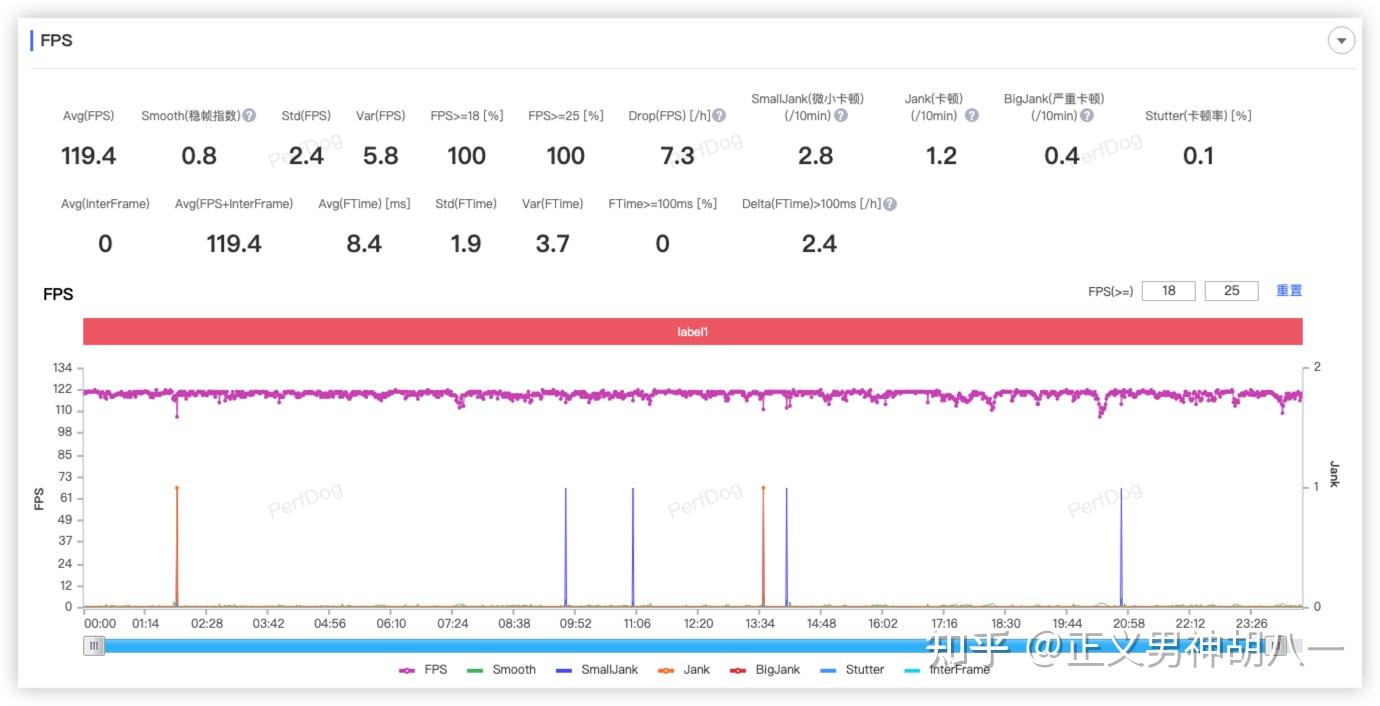Click the SmallJank spike near 20:58
1380x706 pixels.
click(1121, 547)
